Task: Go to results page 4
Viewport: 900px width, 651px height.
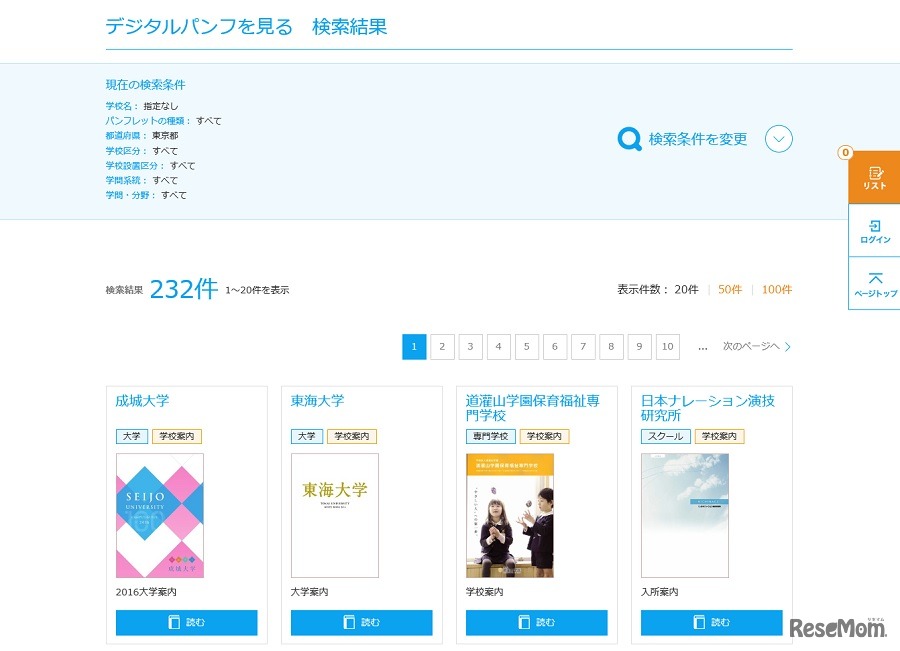Action: 498,347
